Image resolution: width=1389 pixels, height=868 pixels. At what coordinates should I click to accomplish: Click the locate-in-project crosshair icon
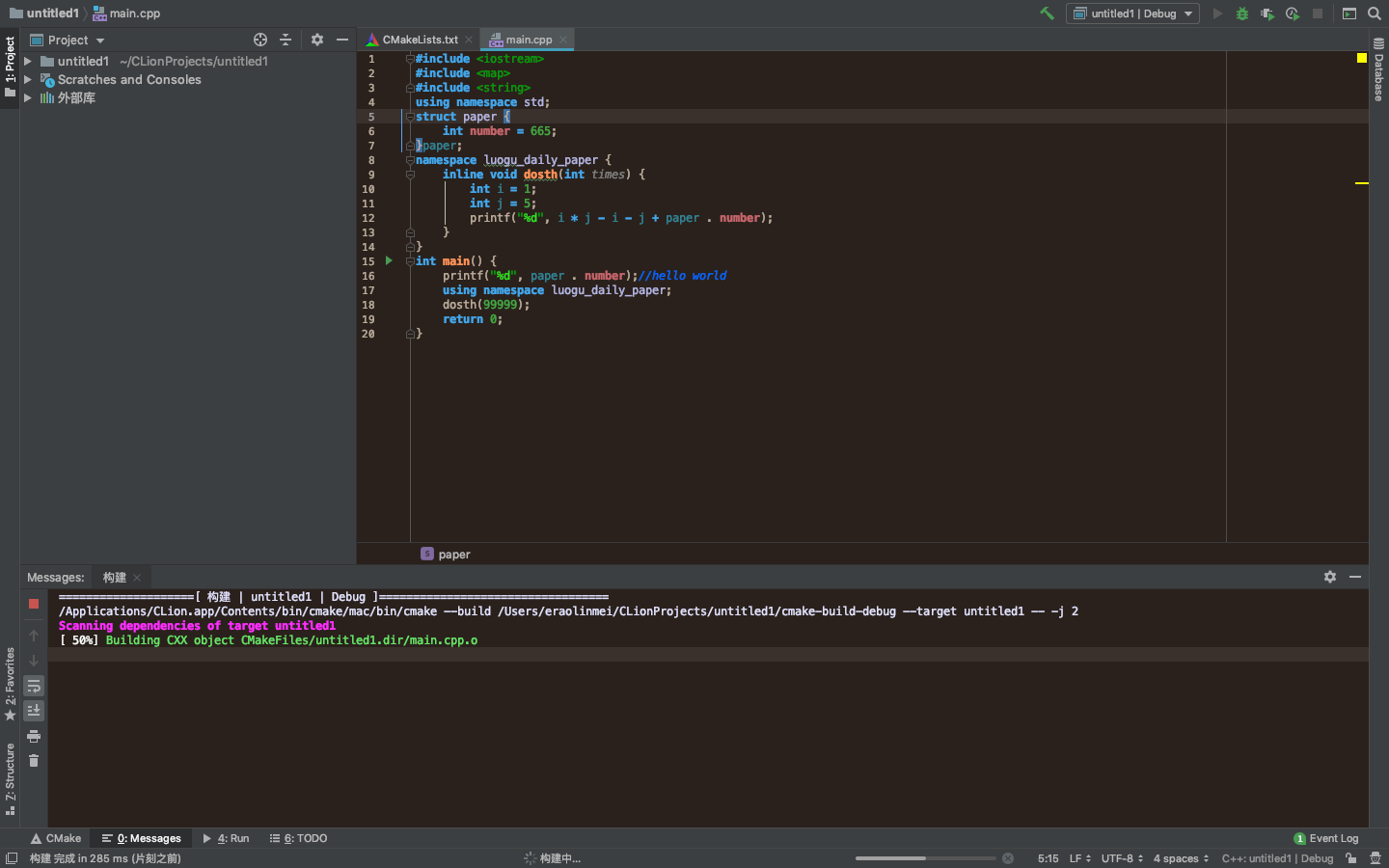tap(260, 40)
